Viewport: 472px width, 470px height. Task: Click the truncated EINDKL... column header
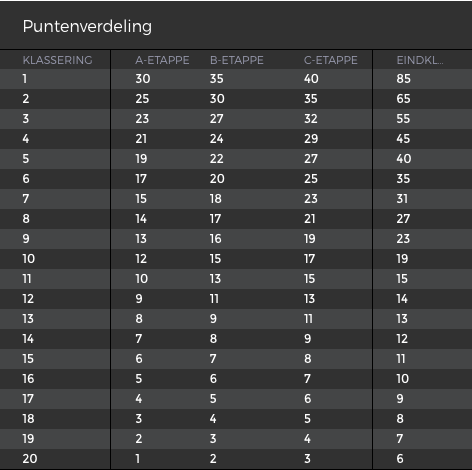coord(420,60)
